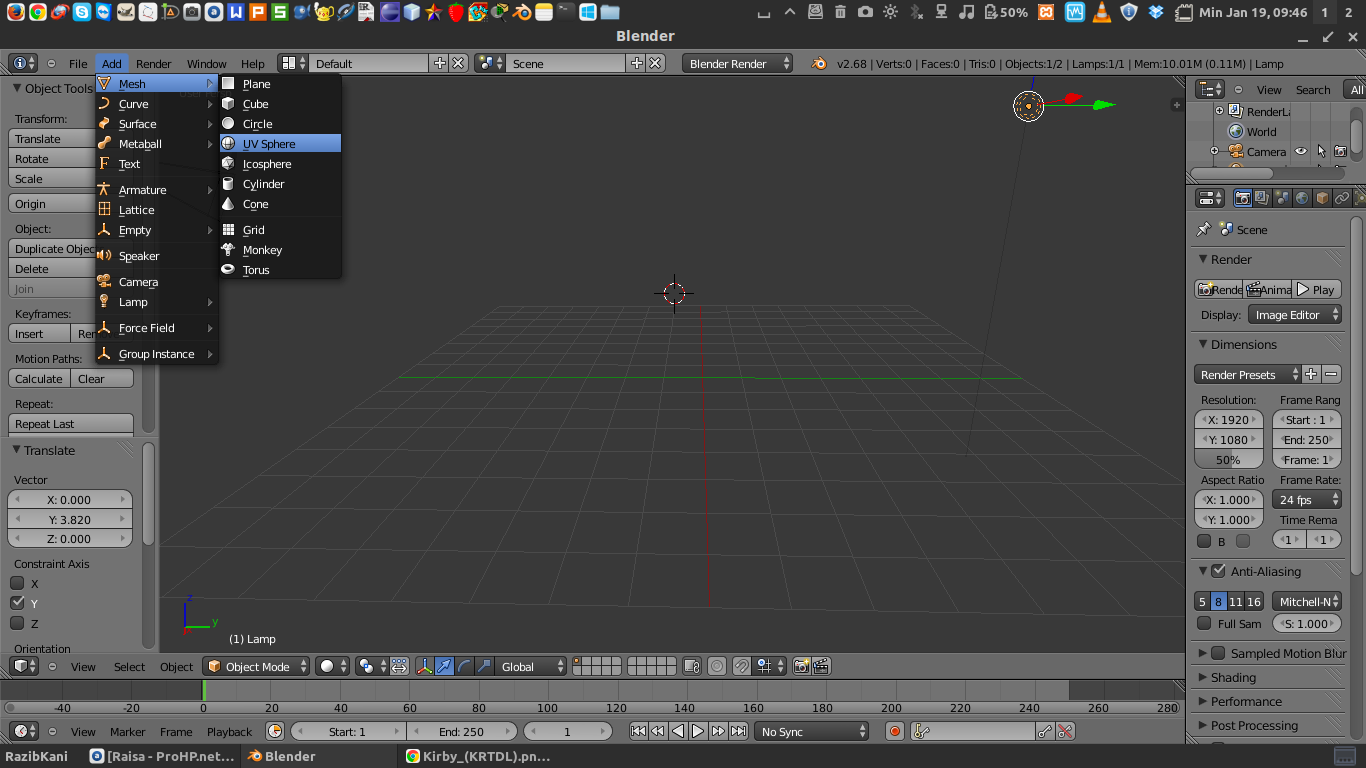Click the use preview range clock icon
The width and height of the screenshot is (1366, 768).
[x=275, y=731]
